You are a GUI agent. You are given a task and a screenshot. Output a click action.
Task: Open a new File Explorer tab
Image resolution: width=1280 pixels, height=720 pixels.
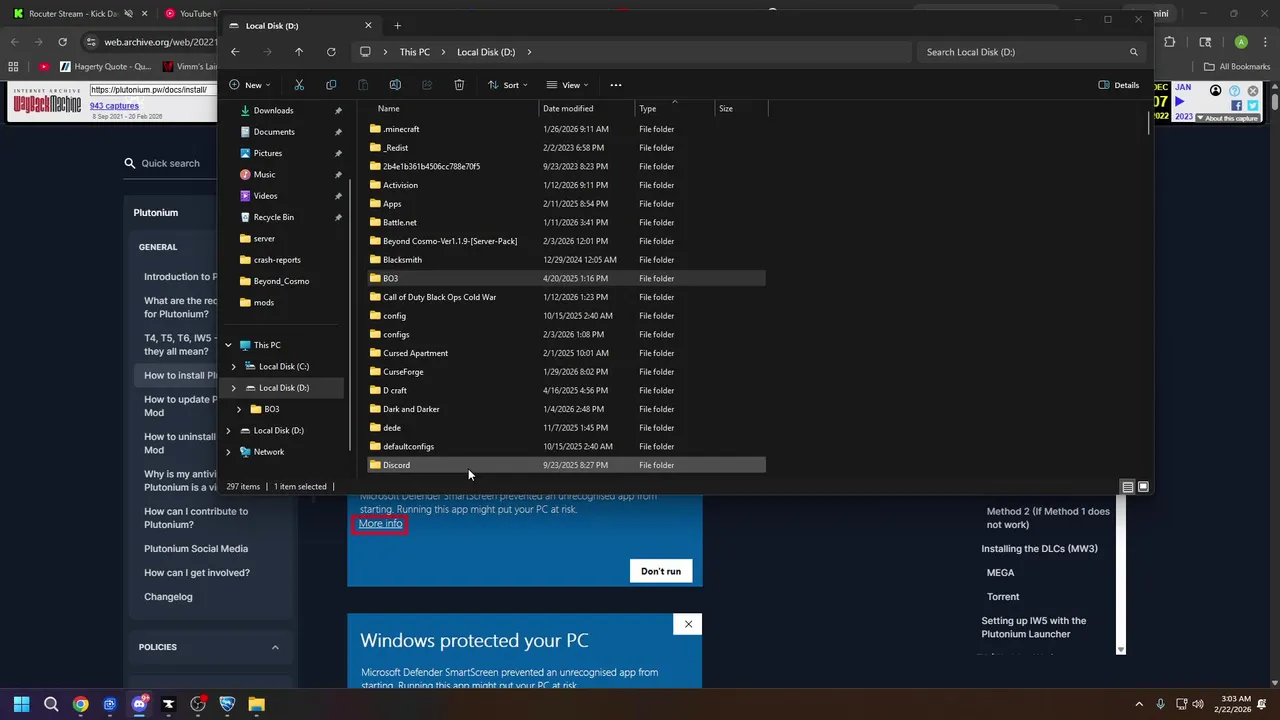click(x=397, y=25)
